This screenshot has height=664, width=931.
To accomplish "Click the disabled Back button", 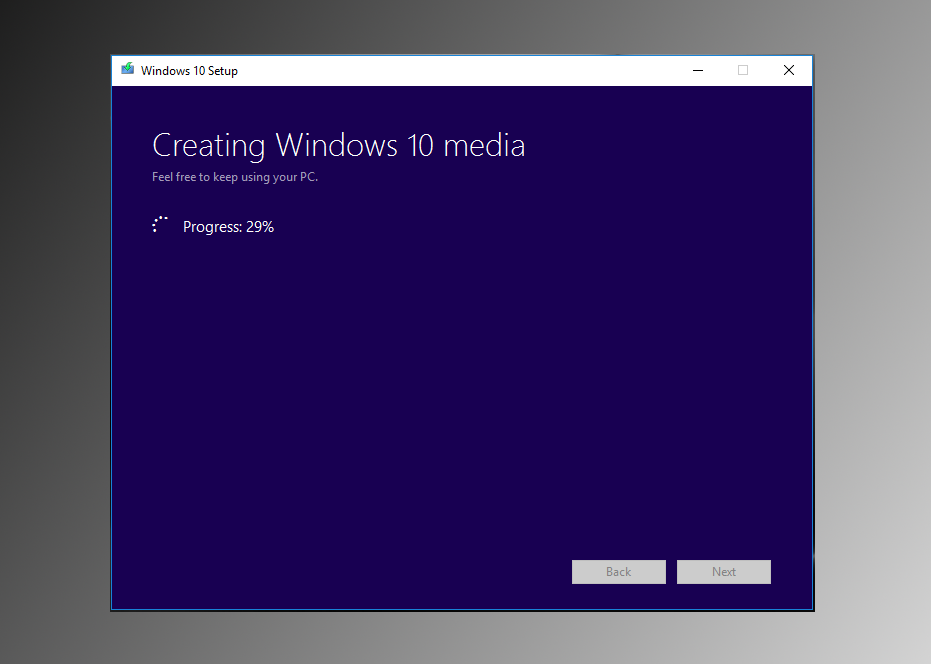I will pyautogui.click(x=619, y=572).
